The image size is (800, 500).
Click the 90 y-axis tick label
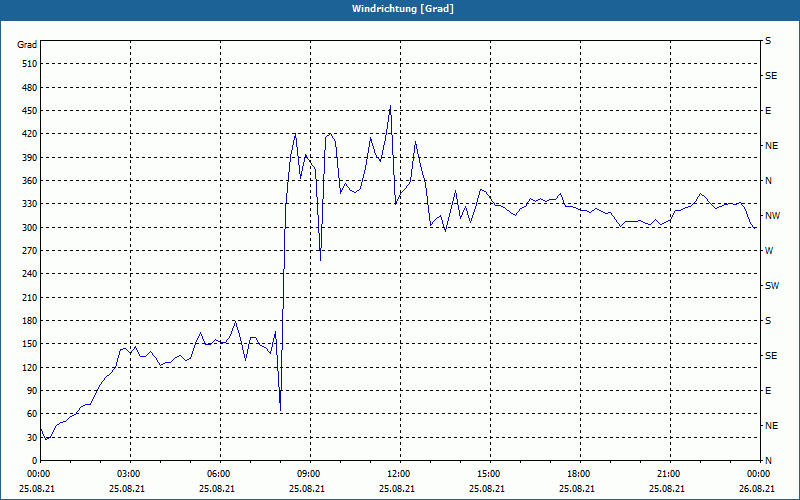[32, 391]
